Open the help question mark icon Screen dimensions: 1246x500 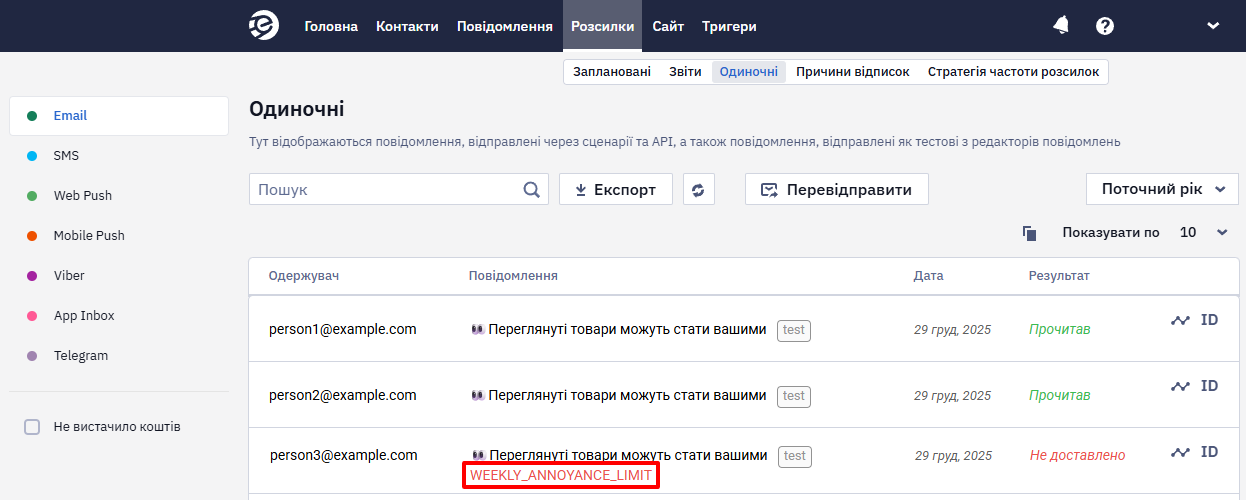click(x=1105, y=26)
